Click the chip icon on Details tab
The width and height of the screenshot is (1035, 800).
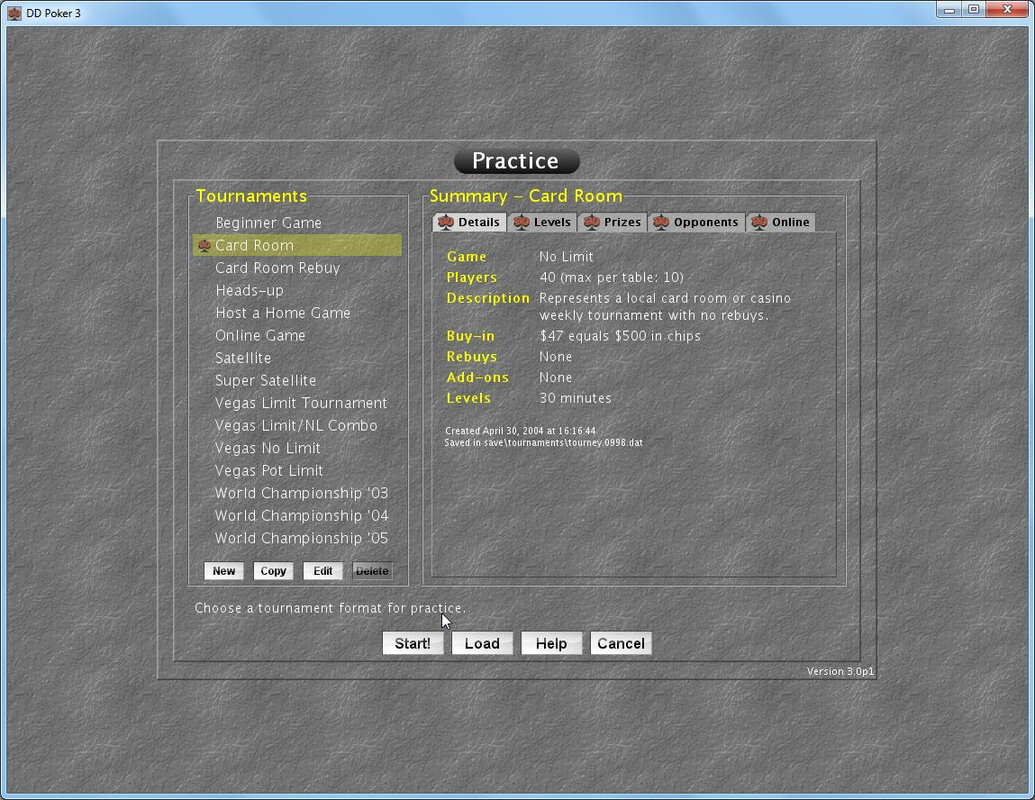[x=446, y=222]
